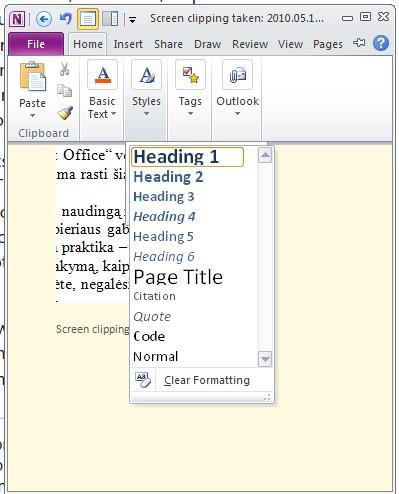Go back using the Back arrow icon
The width and height of the screenshot is (399, 494).
click(44, 19)
